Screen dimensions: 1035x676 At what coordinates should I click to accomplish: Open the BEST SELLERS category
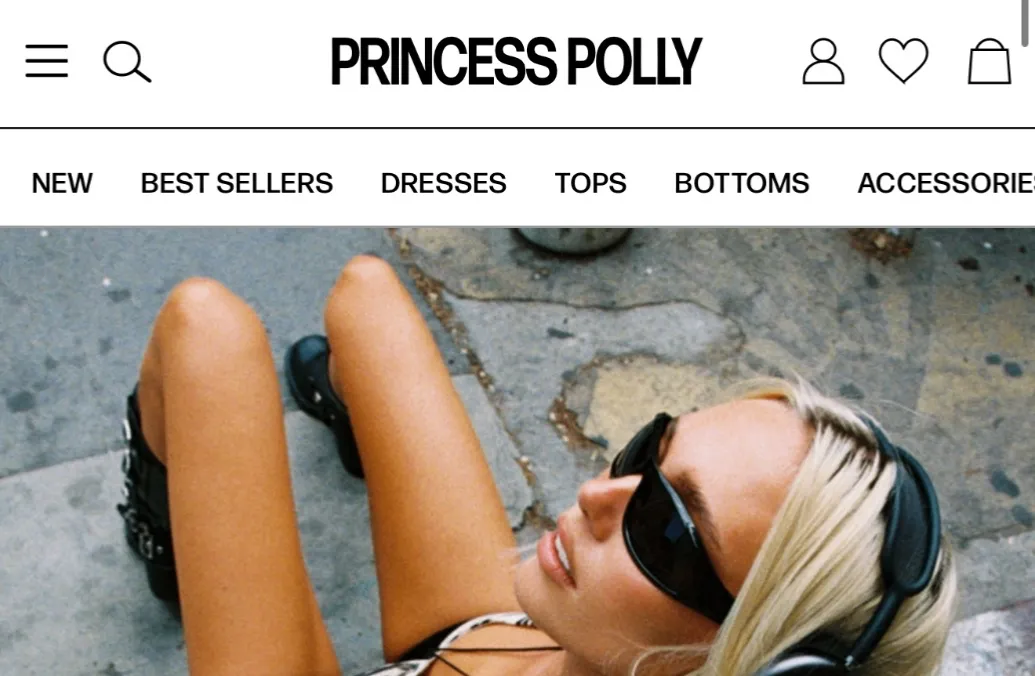tap(236, 183)
